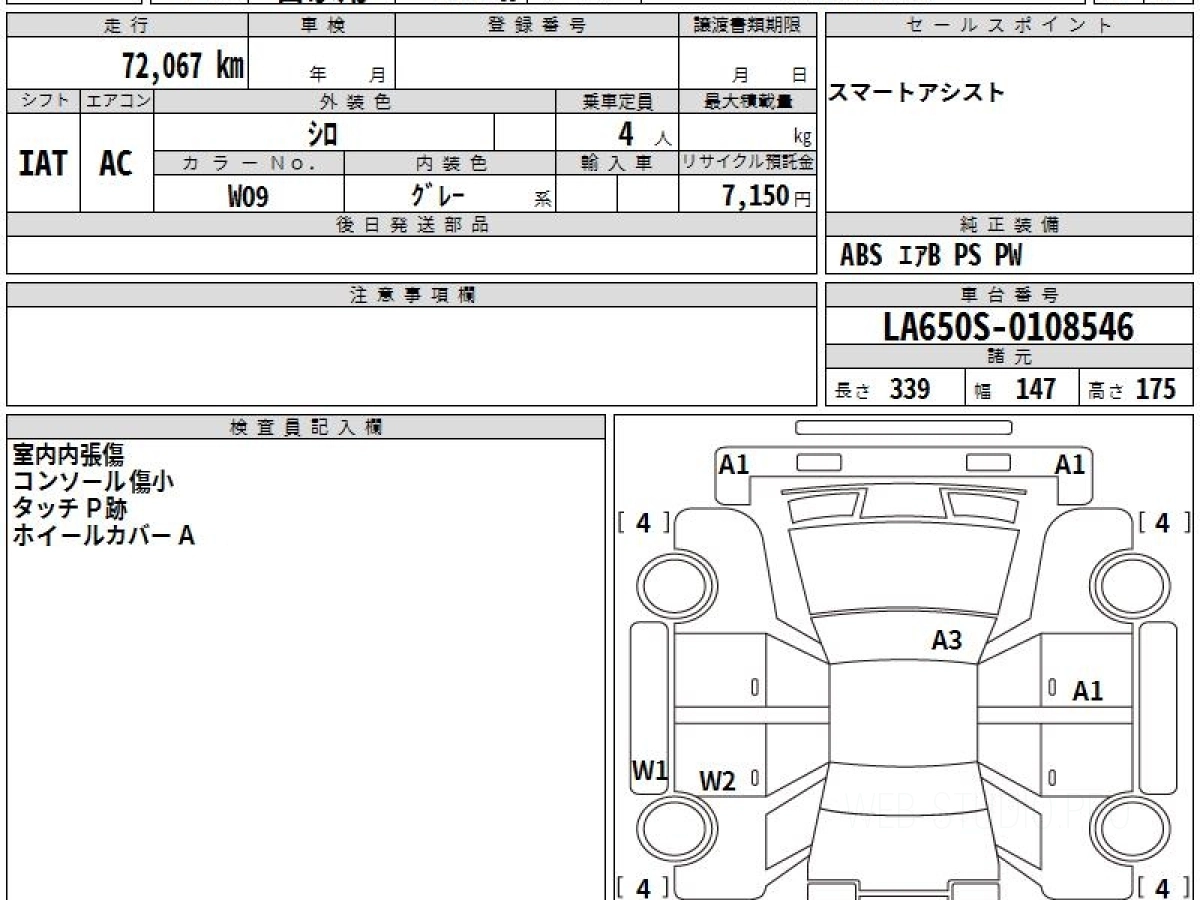Click the 車検 column header
Image resolution: width=1200 pixels, height=900 pixels.
pos(321,26)
